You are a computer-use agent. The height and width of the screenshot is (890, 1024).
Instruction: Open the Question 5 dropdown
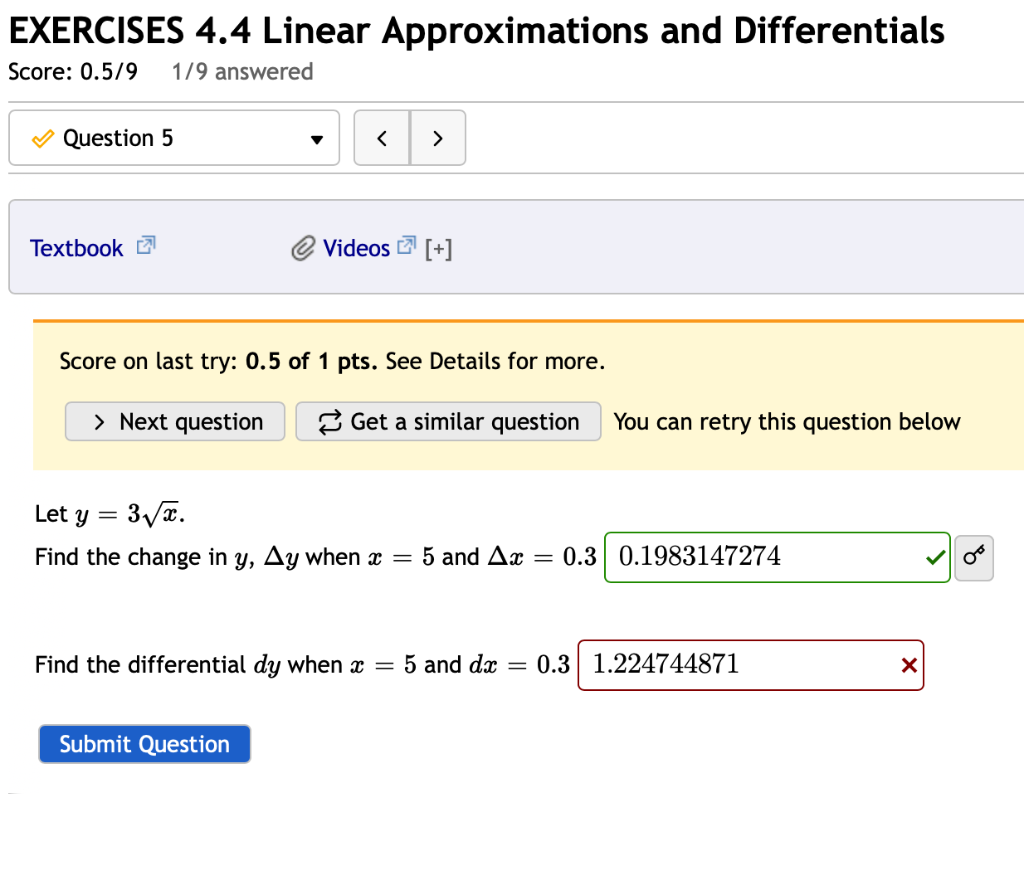(174, 137)
